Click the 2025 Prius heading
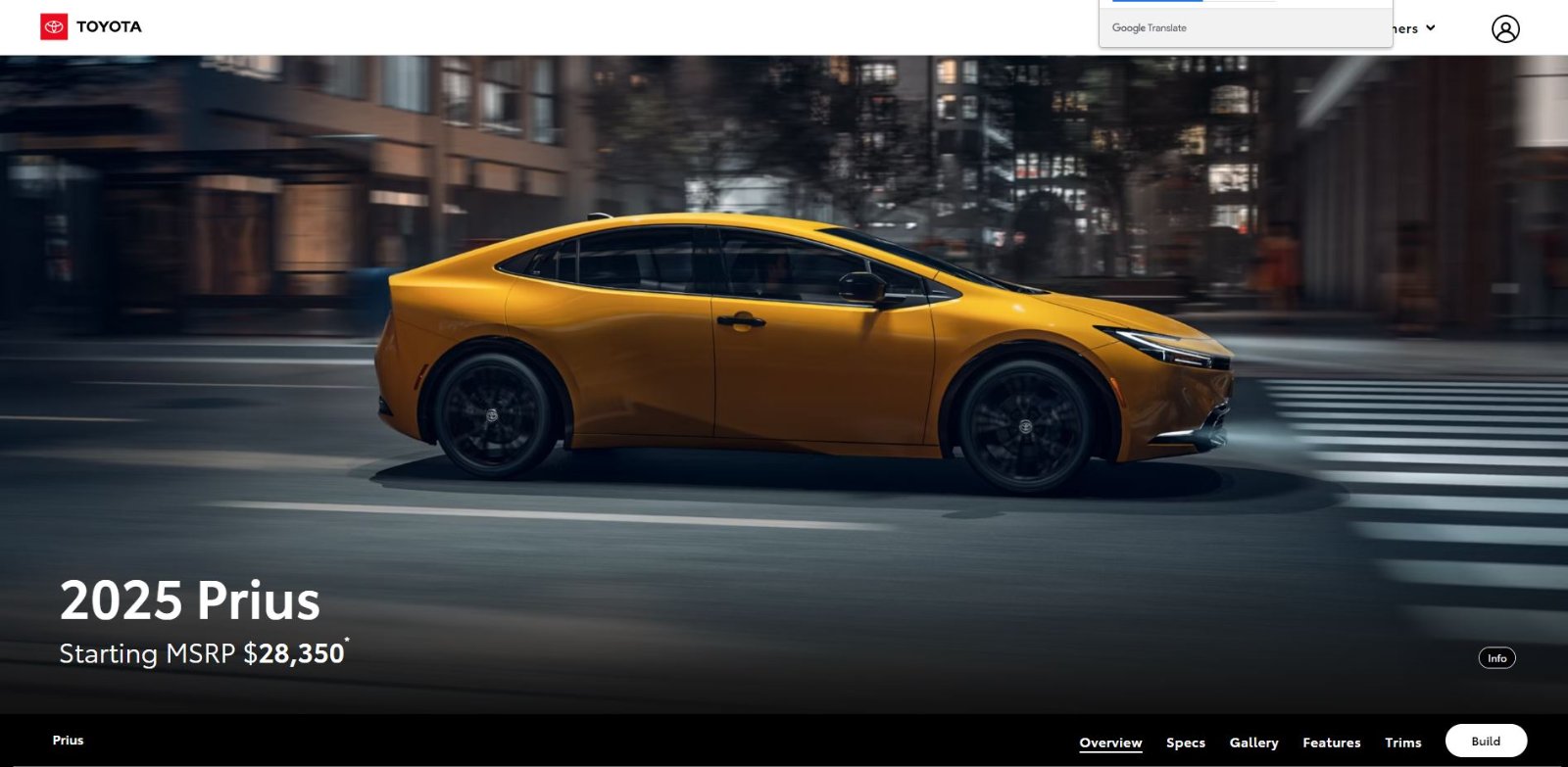This screenshot has height=767, width=1568. pos(190,600)
